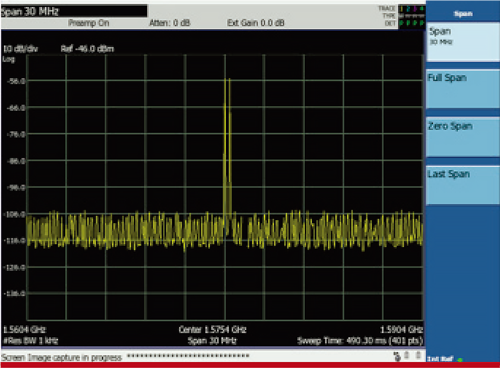Click the Sweep Time 490.30 ms annotation
This screenshot has width=500, height=368.
click(360, 341)
